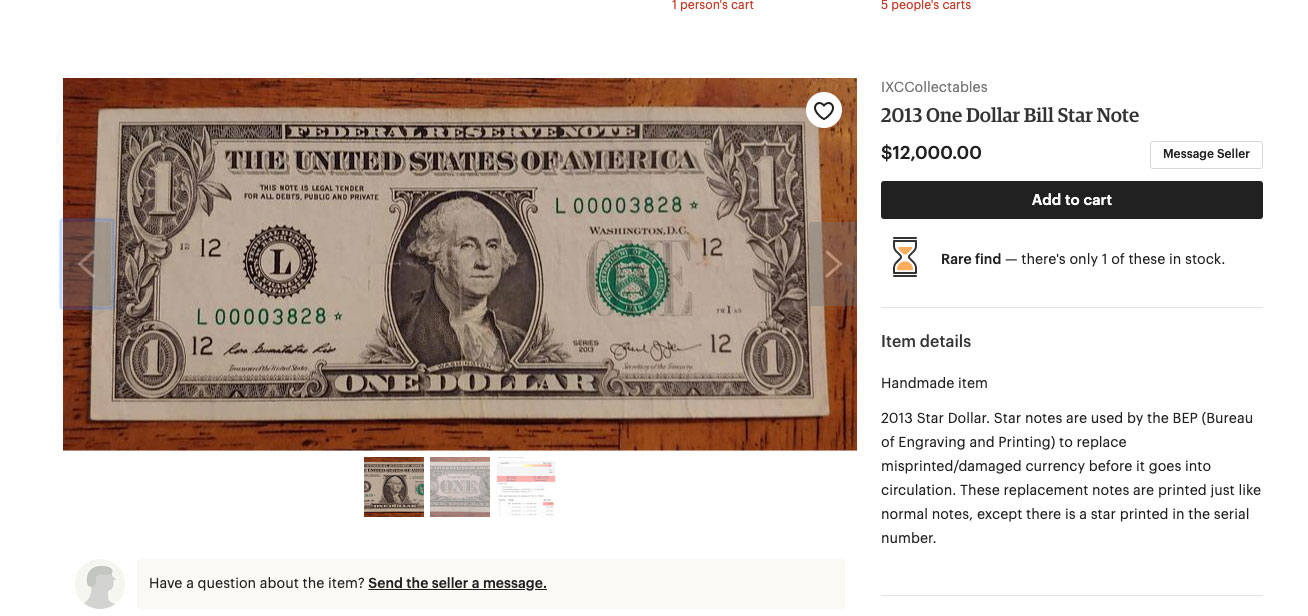Image resolution: width=1308 pixels, height=616 pixels.
Task: Add the star note to cart
Action: click(1071, 200)
